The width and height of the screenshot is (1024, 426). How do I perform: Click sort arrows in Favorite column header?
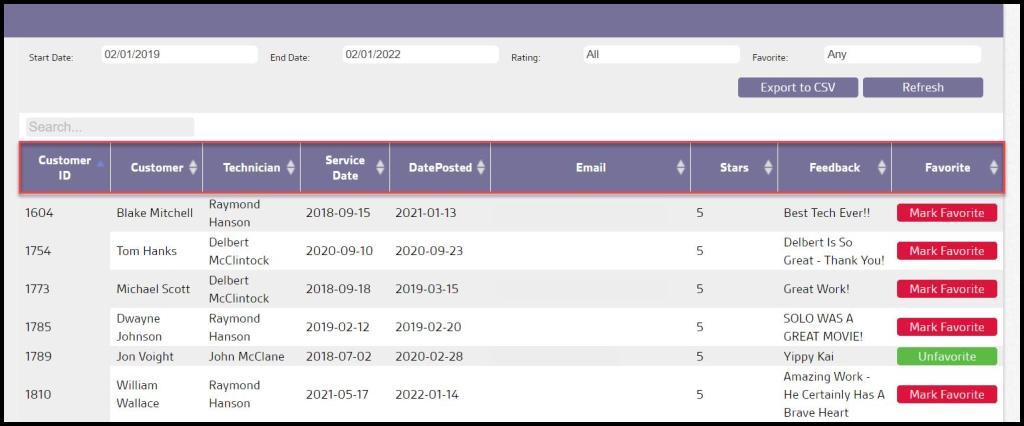pyautogui.click(x=993, y=168)
